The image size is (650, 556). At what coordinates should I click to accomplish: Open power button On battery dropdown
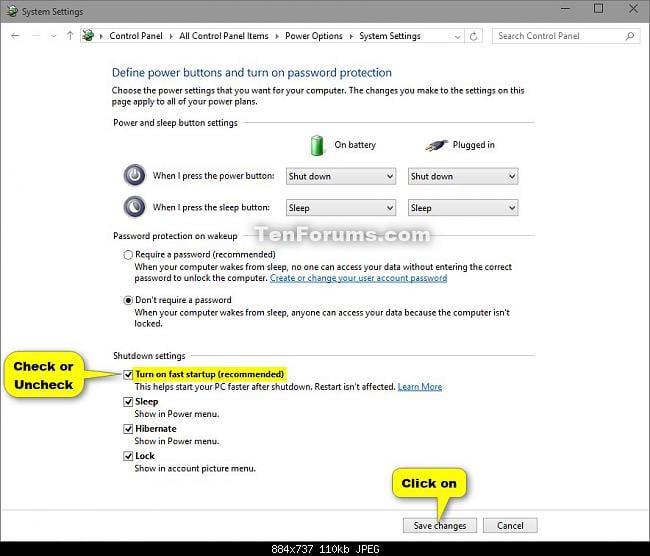[x=341, y=176]
